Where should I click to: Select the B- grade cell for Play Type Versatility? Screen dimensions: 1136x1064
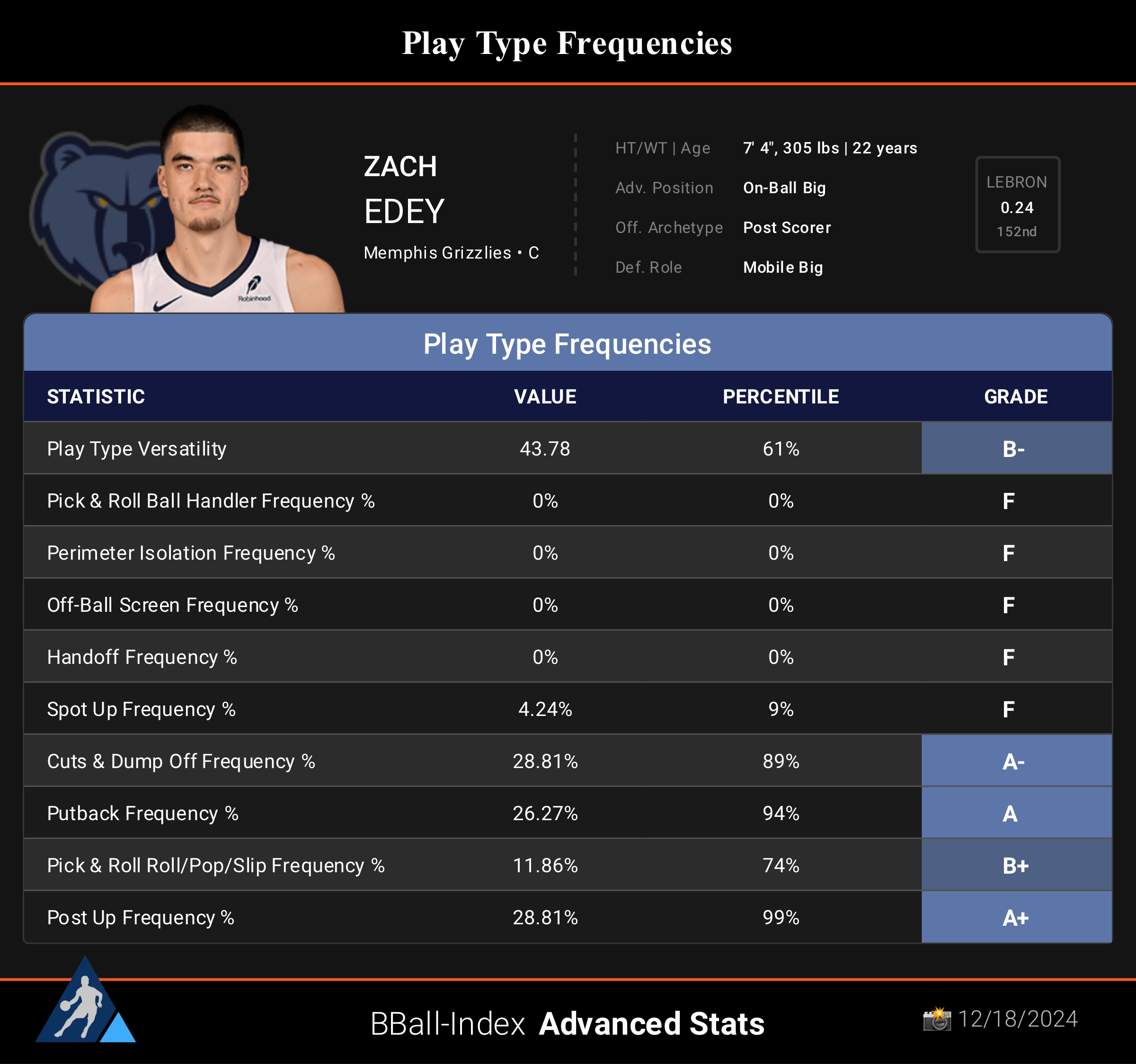[x=1015, y=449]
